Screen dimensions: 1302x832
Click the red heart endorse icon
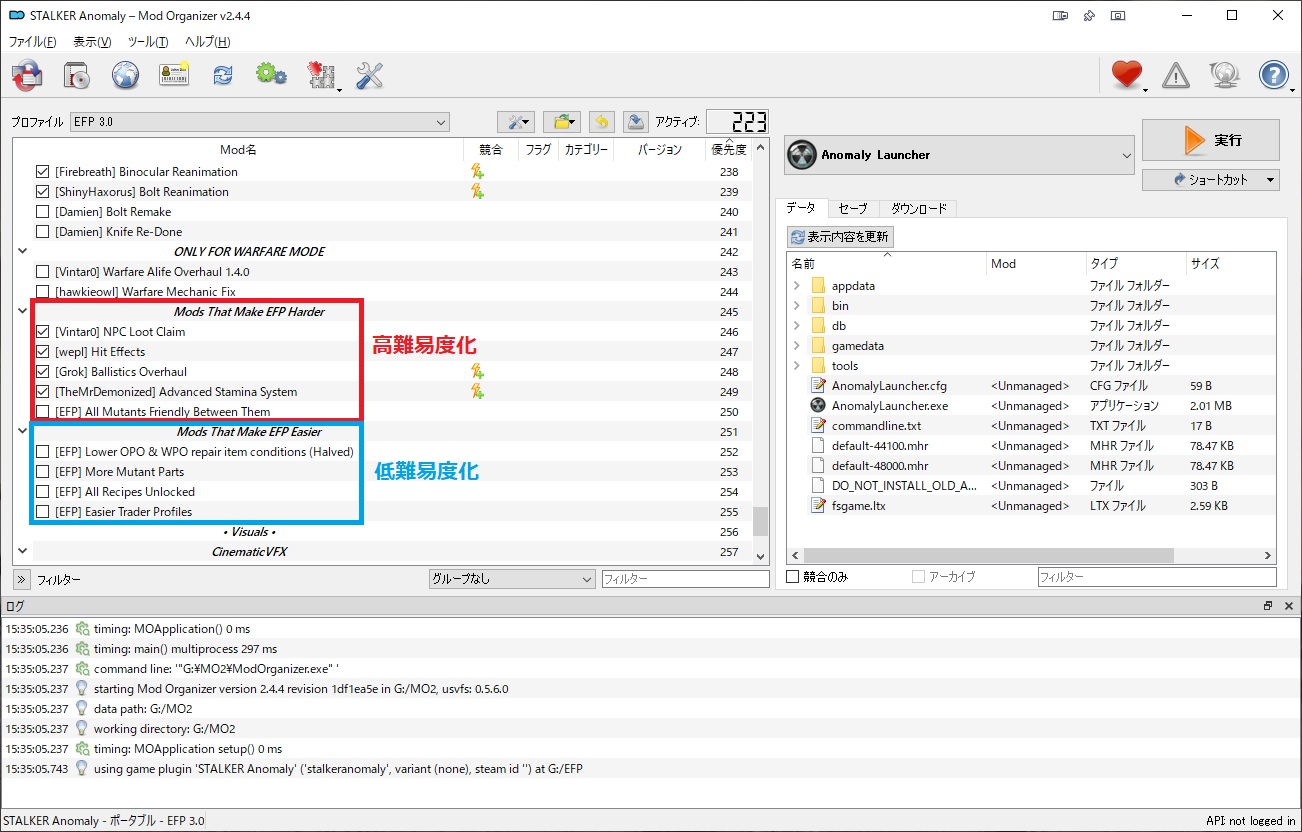pos(1126,75)
